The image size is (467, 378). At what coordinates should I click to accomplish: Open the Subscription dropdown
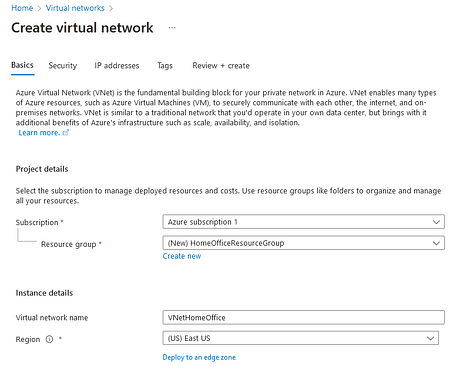point(303,222)
